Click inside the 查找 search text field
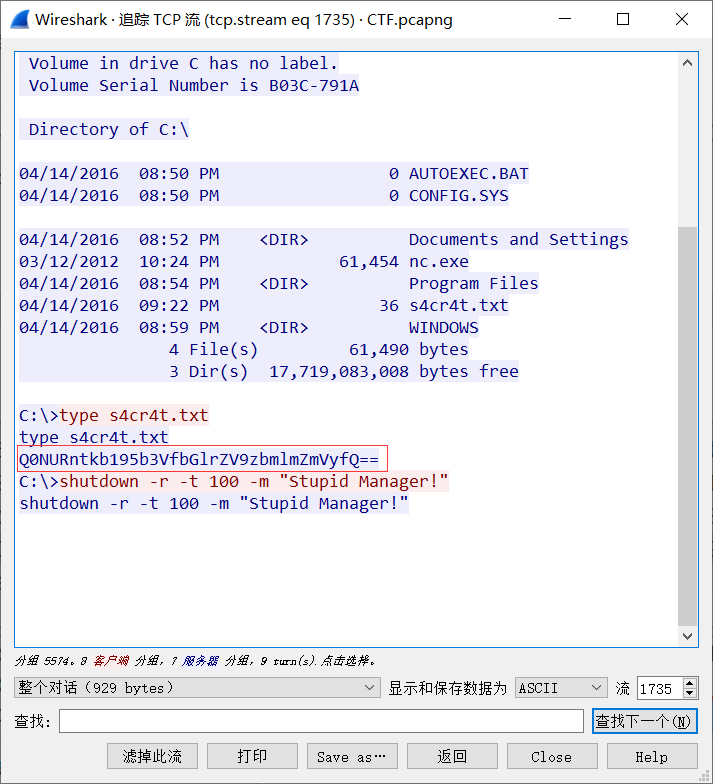The height and width of the screenshot is (784, 713). coord(322,721)
